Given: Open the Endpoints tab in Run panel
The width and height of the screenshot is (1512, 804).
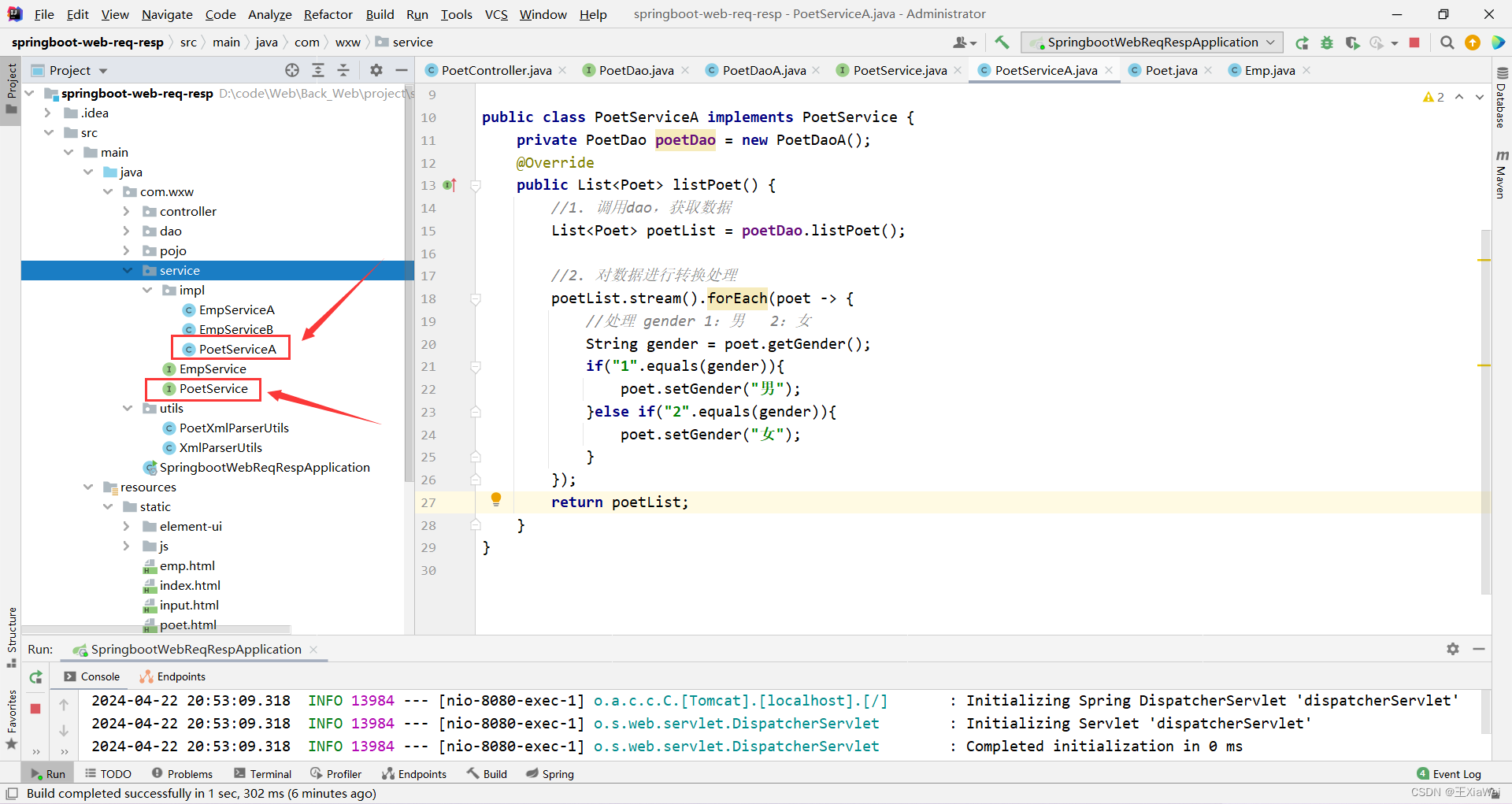Looking at the screenshot, I should 172,676.
